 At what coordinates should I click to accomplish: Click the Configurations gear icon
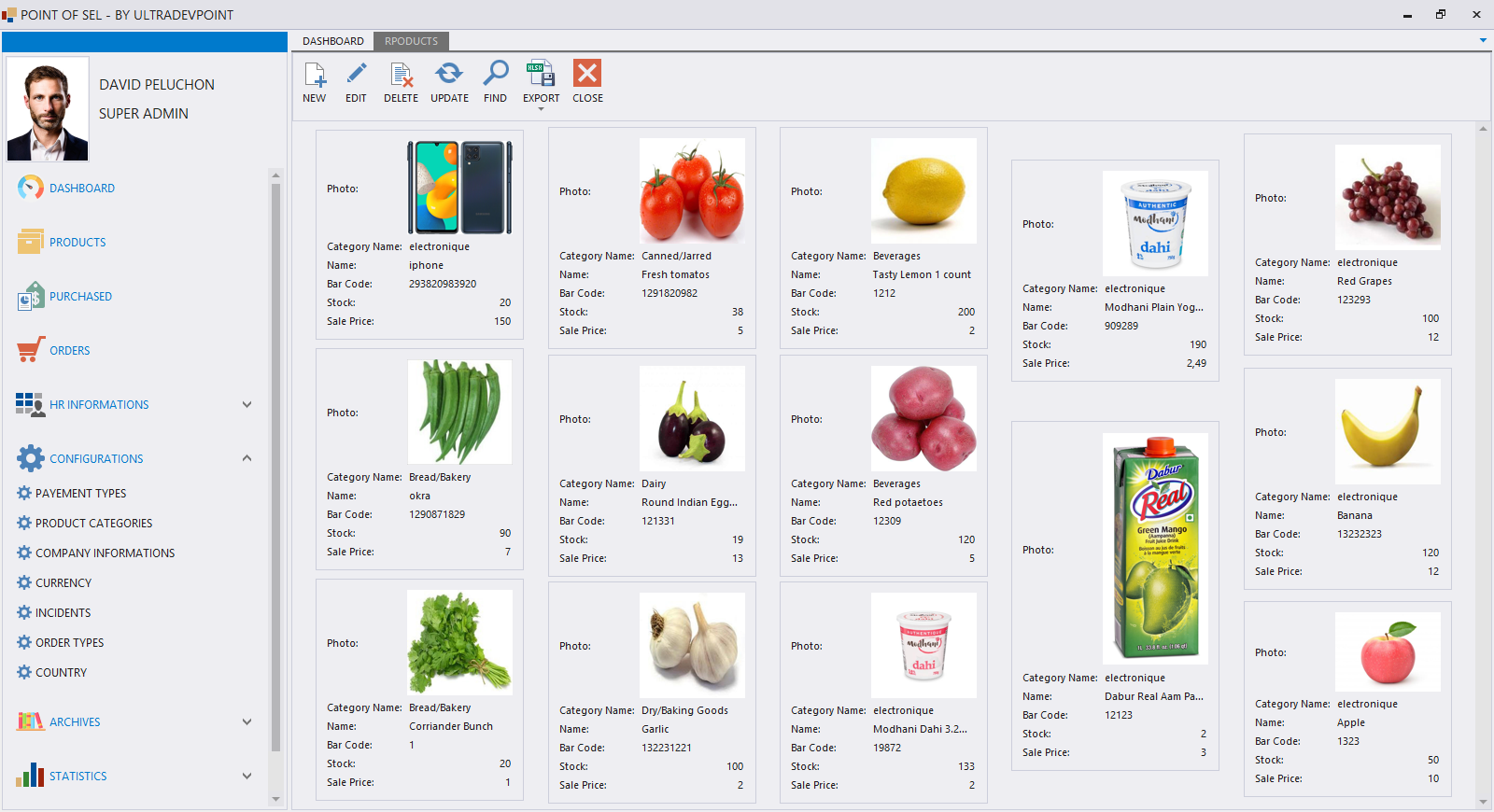[30, 458]
